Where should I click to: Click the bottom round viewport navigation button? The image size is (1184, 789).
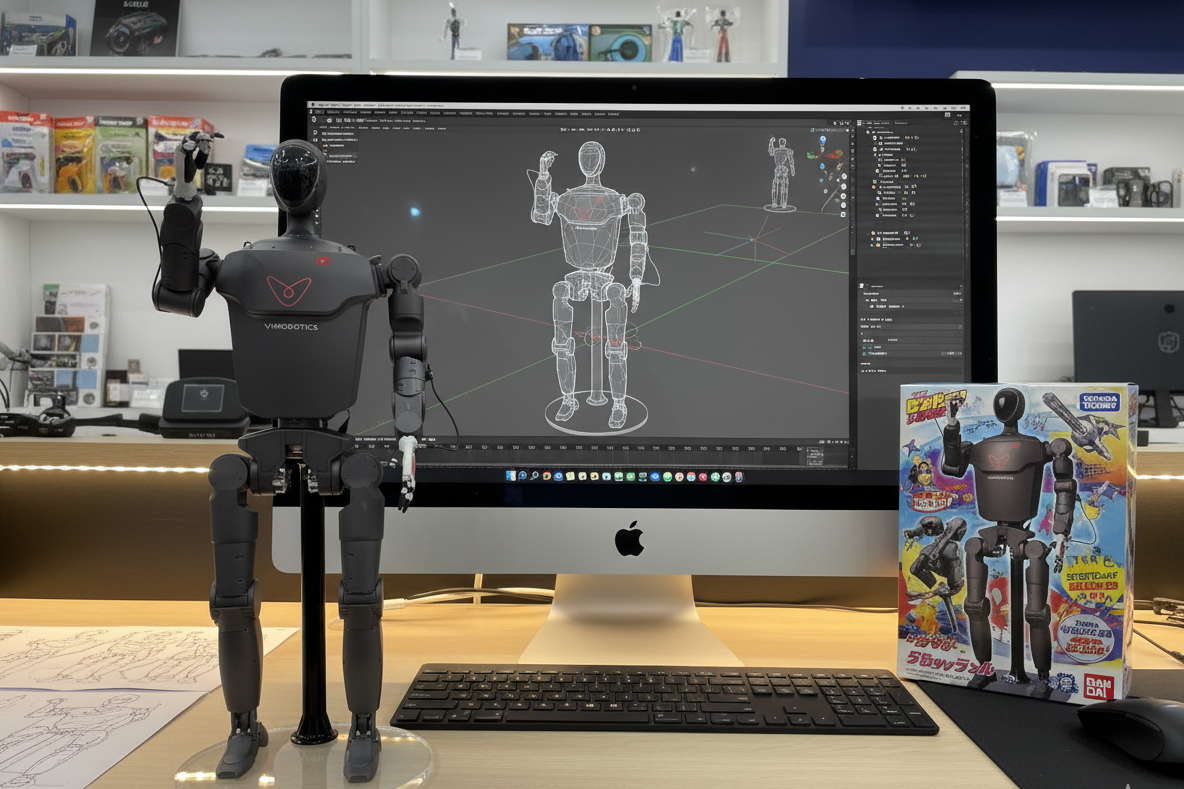tap(843, 212)
